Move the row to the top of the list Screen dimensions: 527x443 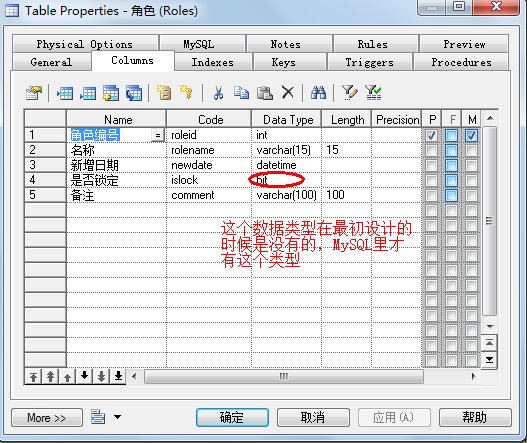click(x=33, y=376)
